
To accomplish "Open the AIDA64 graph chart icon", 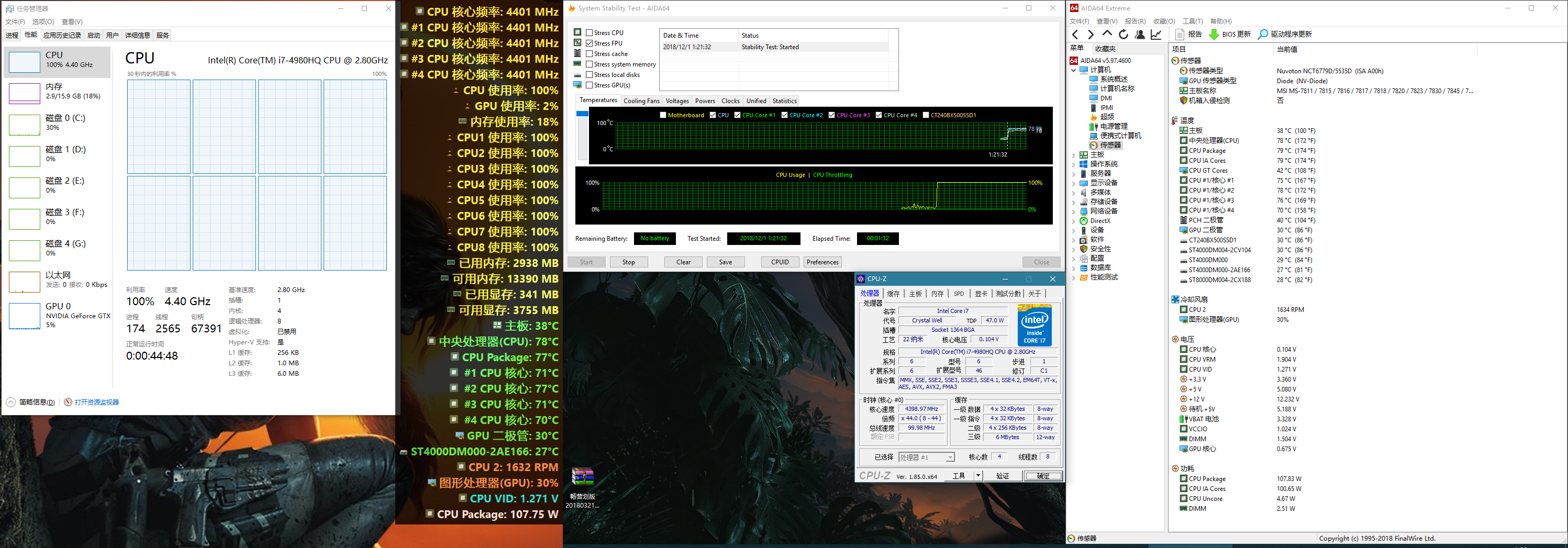I will pos(1156,34).
